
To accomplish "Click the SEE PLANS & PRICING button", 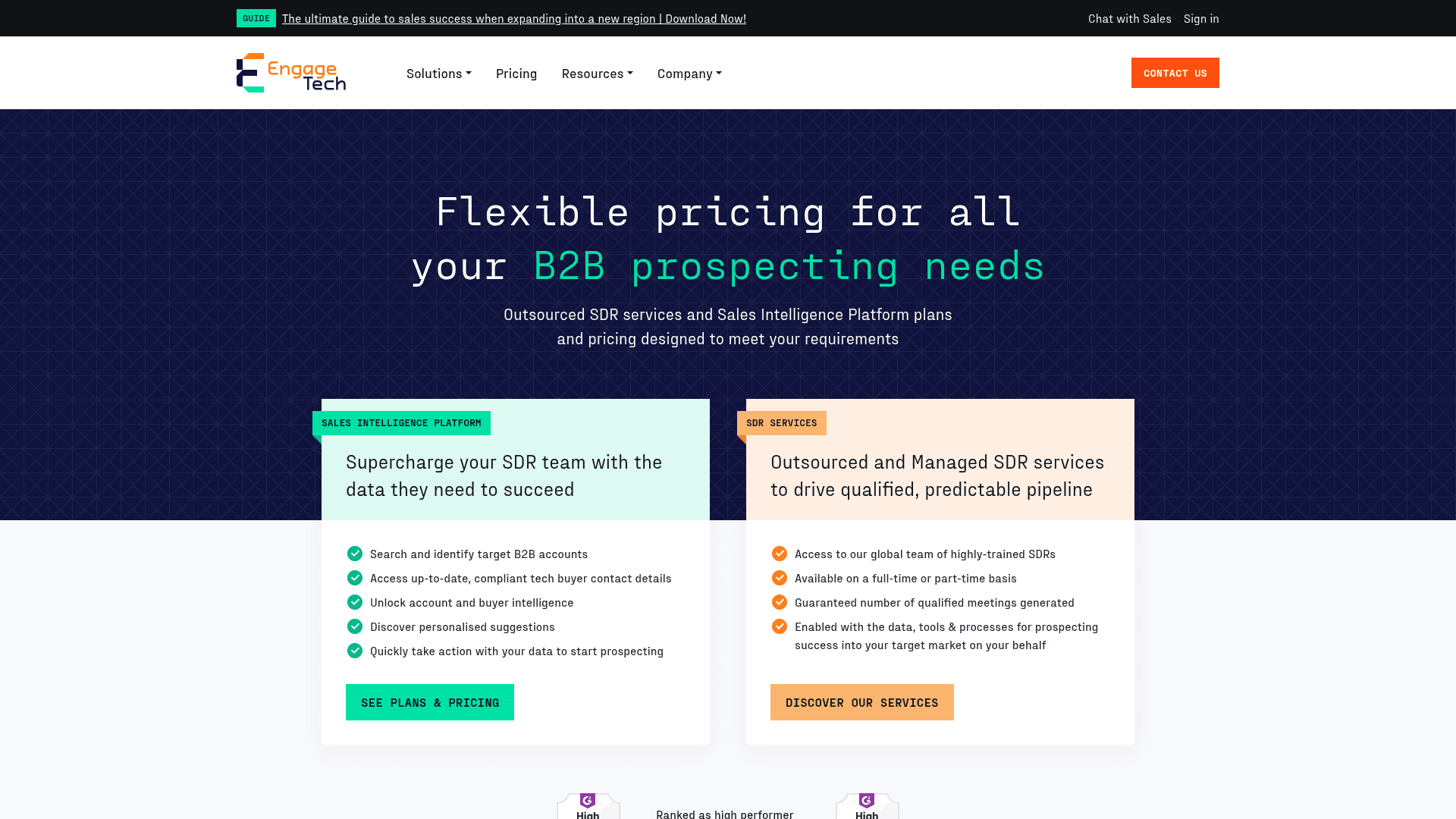I will point(430,702).
